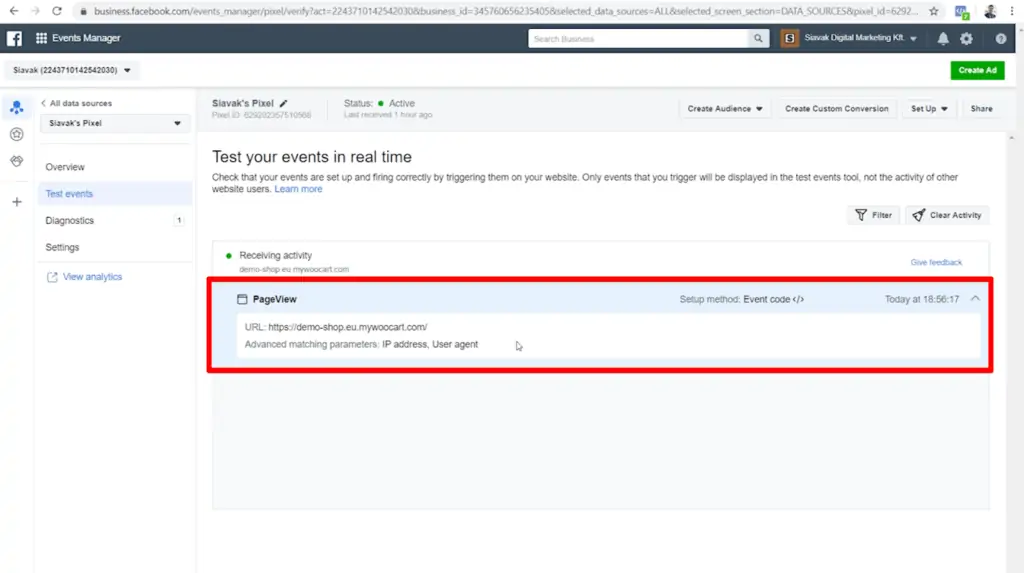
Task: Click the View analytics external link icon
Action: click(52, 277)
